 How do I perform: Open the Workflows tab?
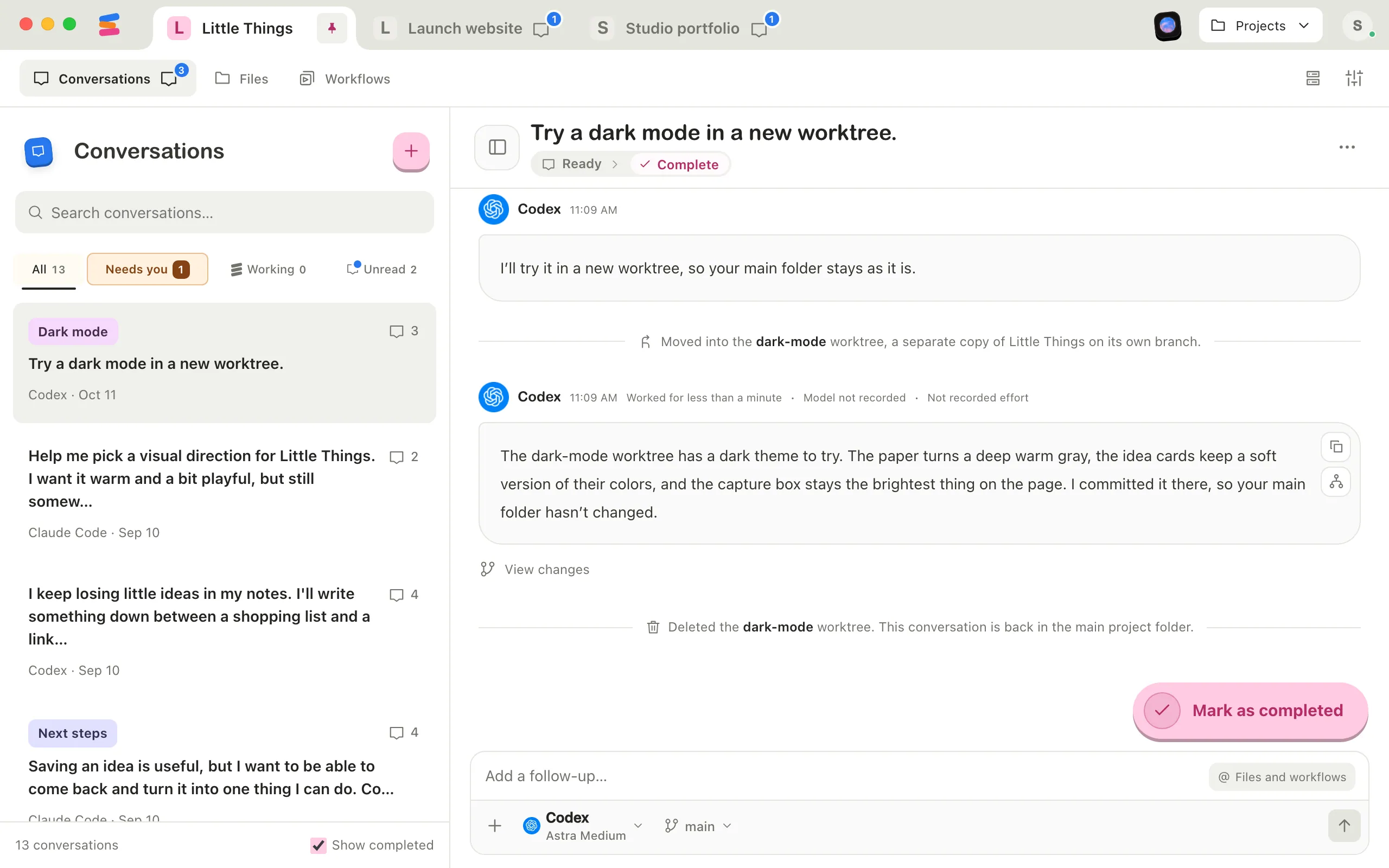point(345,79)
